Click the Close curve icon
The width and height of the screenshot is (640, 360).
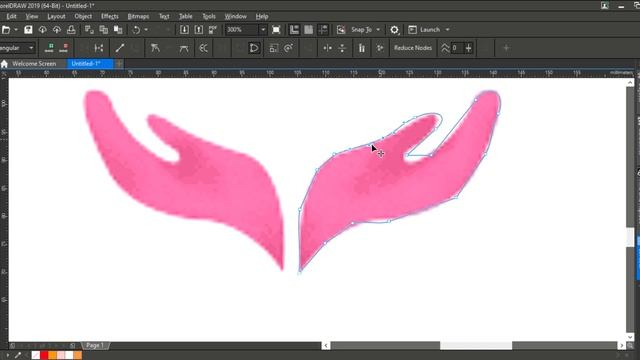pyautogui.click(x=254, y=48)
